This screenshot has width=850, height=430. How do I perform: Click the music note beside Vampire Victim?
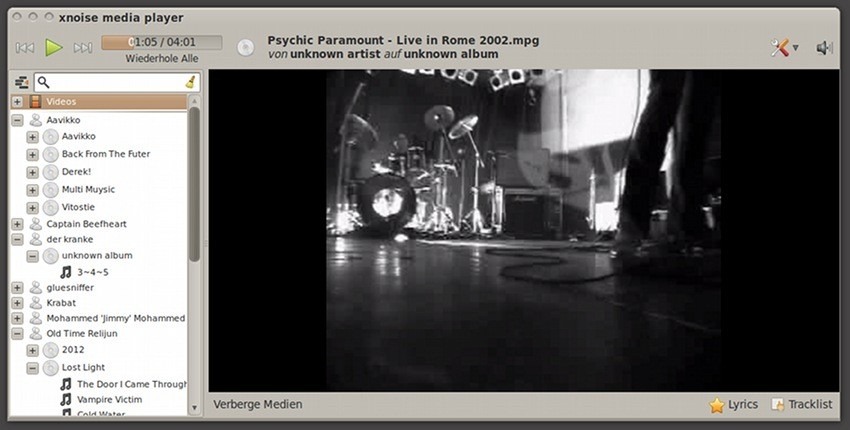66,400
